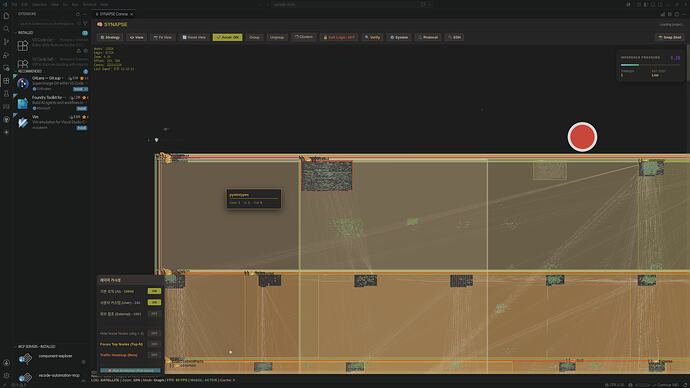
Task: Click the canvas vertical scrollbar
Action: click(x=688, y=63)
